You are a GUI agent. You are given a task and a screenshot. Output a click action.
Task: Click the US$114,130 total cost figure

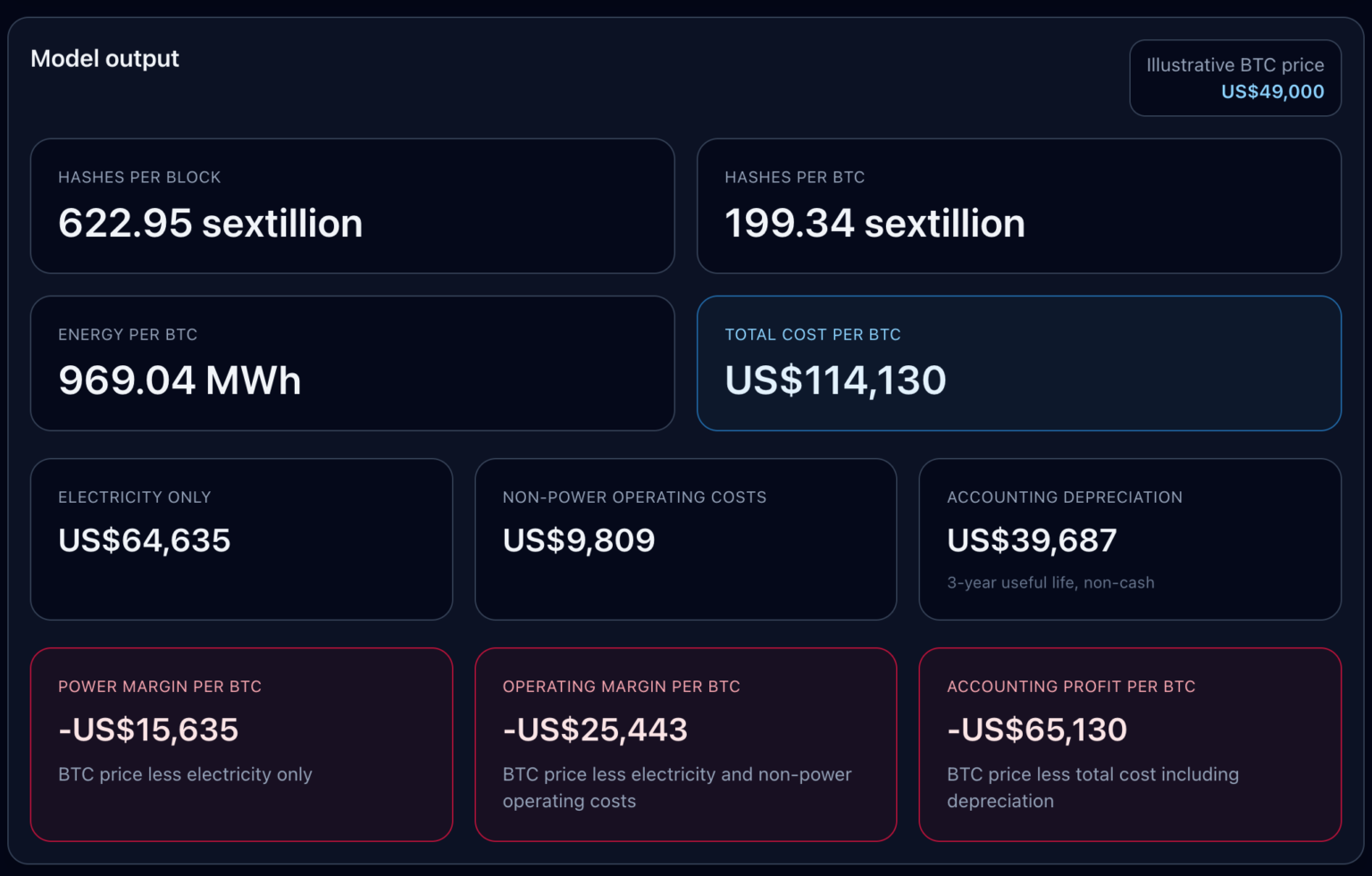834,380
